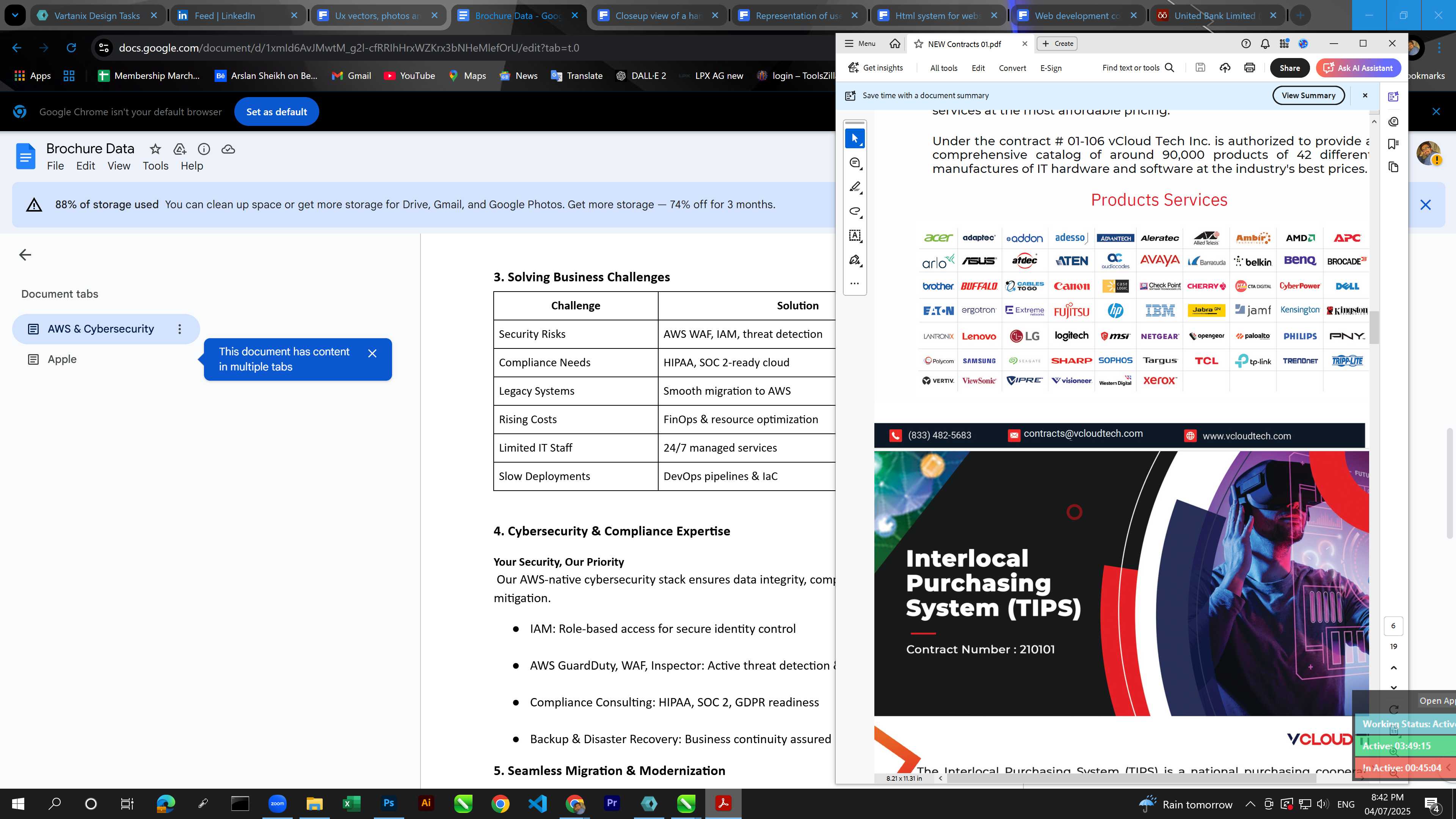The image size is (1456, 819).
Task: Dismiss the storage warning banner
Action: [1425, 205]
